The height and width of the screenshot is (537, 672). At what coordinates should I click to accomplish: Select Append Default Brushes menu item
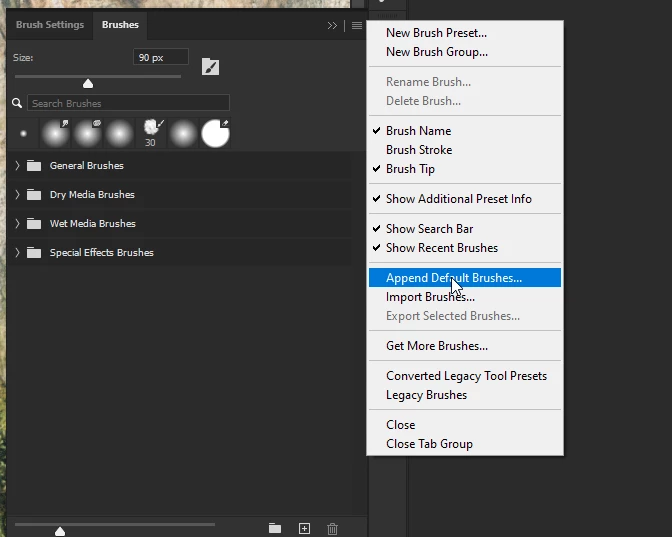(465, 278)
